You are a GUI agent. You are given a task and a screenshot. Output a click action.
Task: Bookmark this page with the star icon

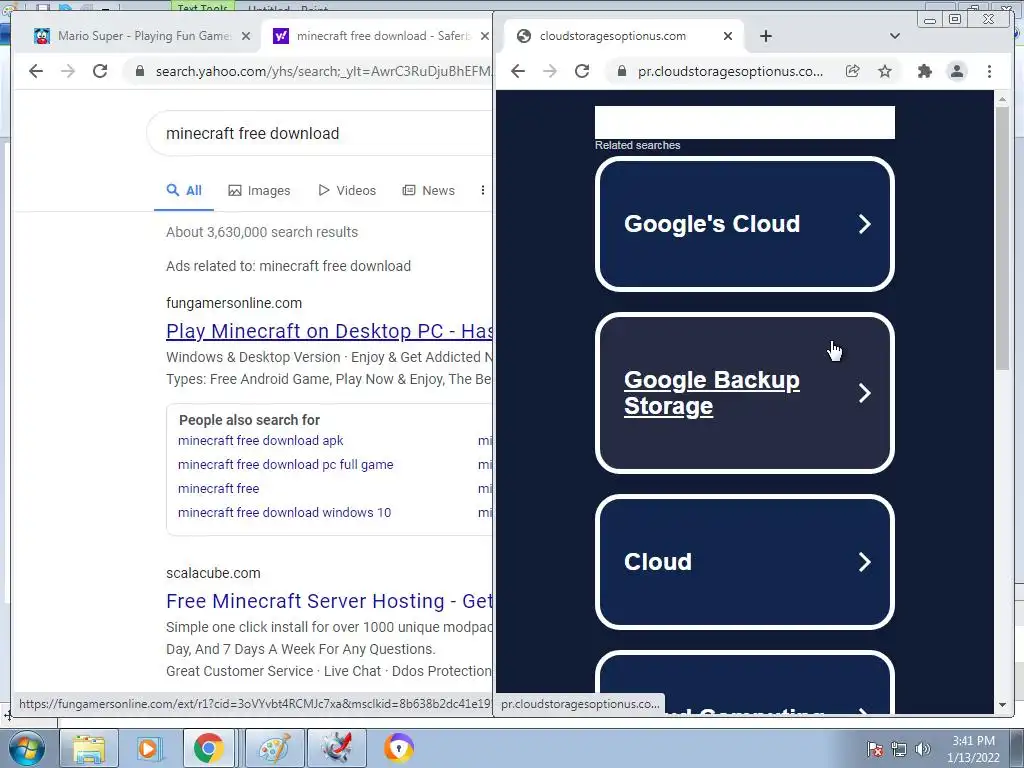tap(885, 71)
